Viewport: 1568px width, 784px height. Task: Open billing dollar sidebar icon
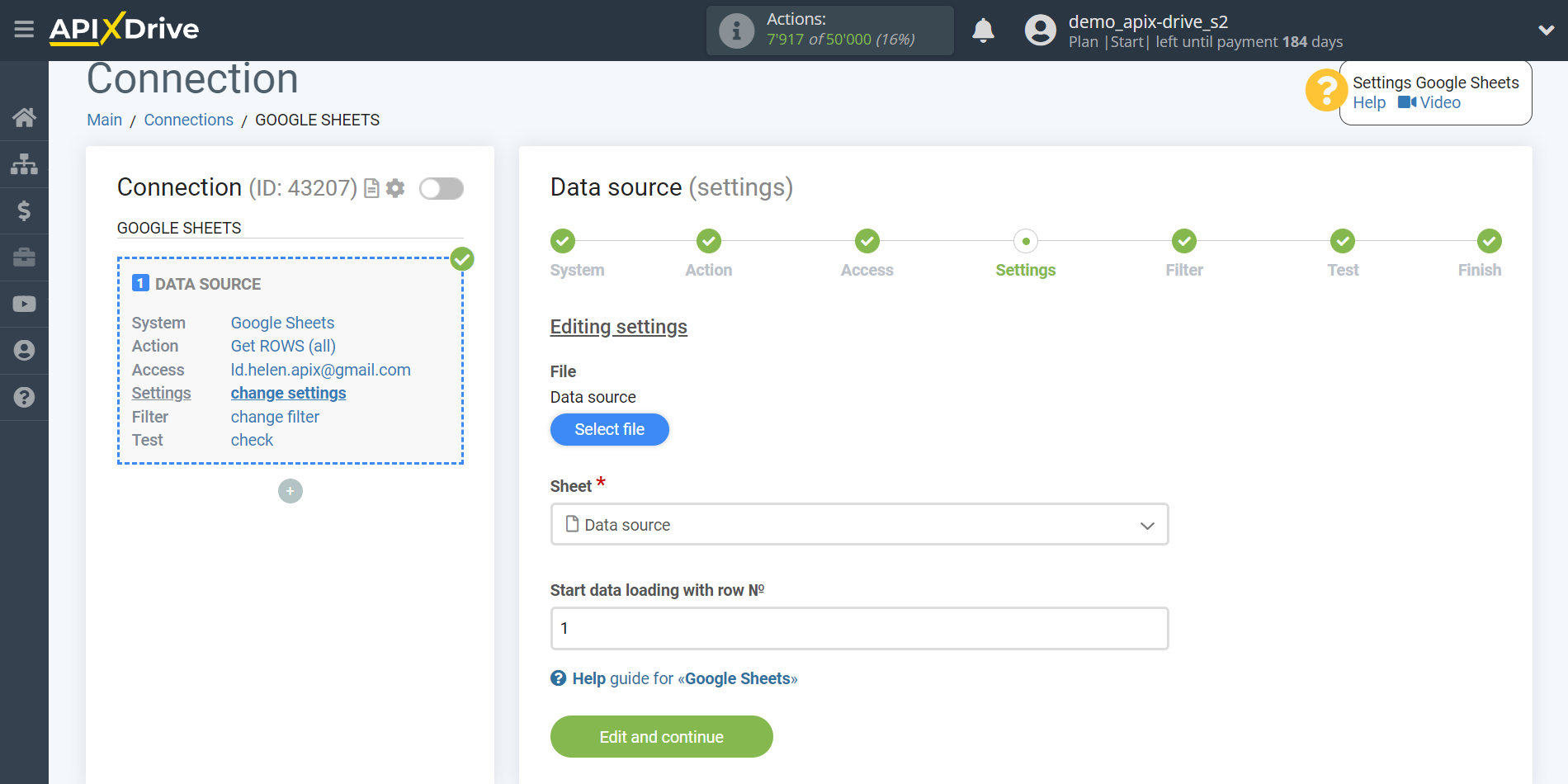24,210
